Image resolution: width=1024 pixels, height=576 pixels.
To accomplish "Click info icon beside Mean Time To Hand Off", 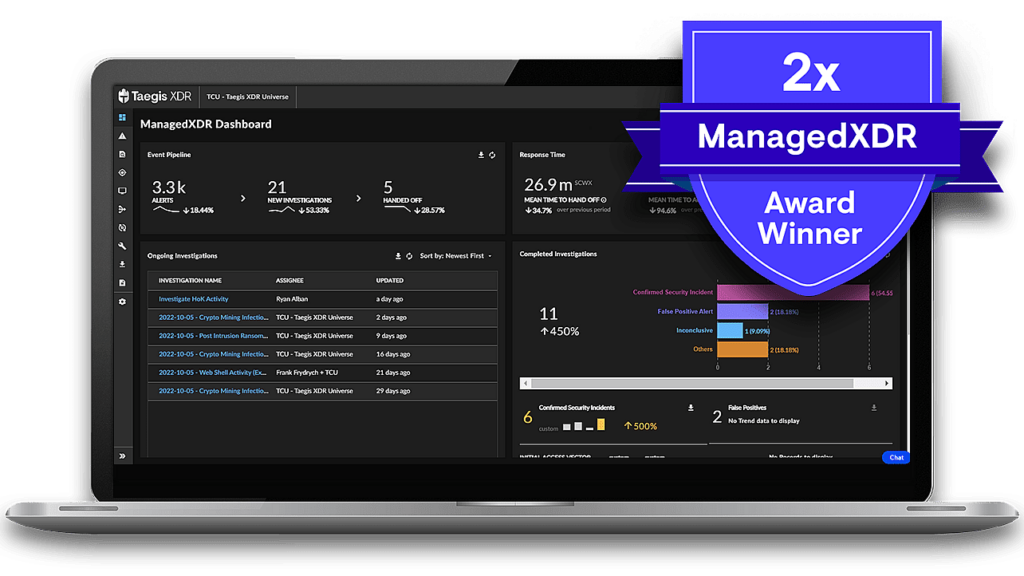I will tap(604, 200).
